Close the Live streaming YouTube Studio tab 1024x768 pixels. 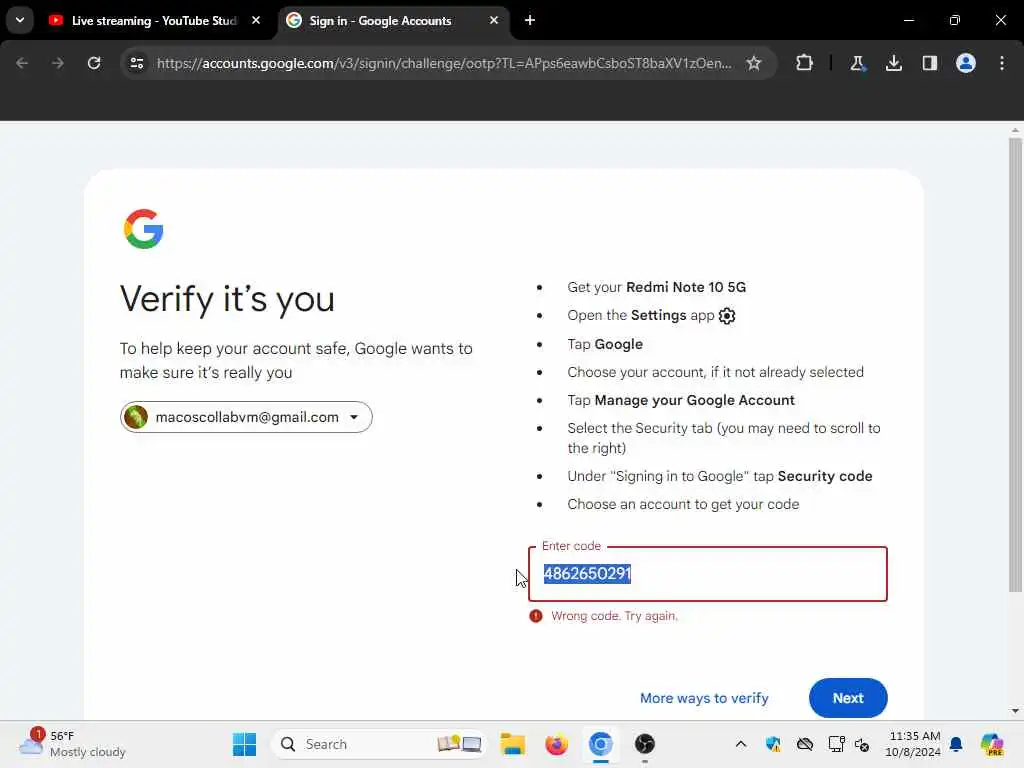[256, 20]
